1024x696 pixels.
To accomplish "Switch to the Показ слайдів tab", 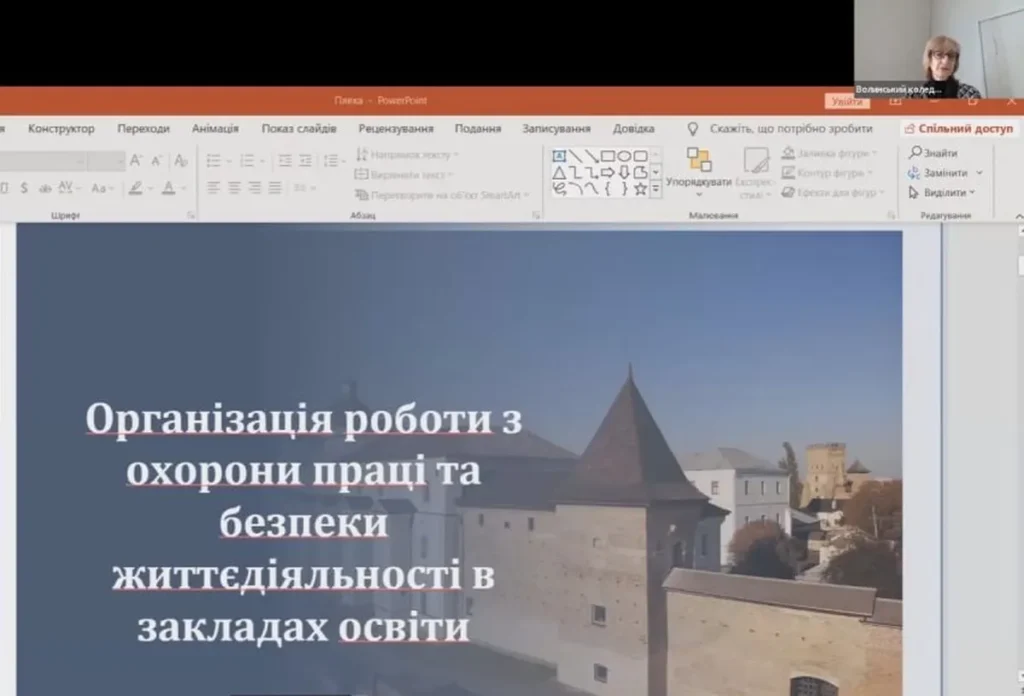I will (x=299, y=128).
